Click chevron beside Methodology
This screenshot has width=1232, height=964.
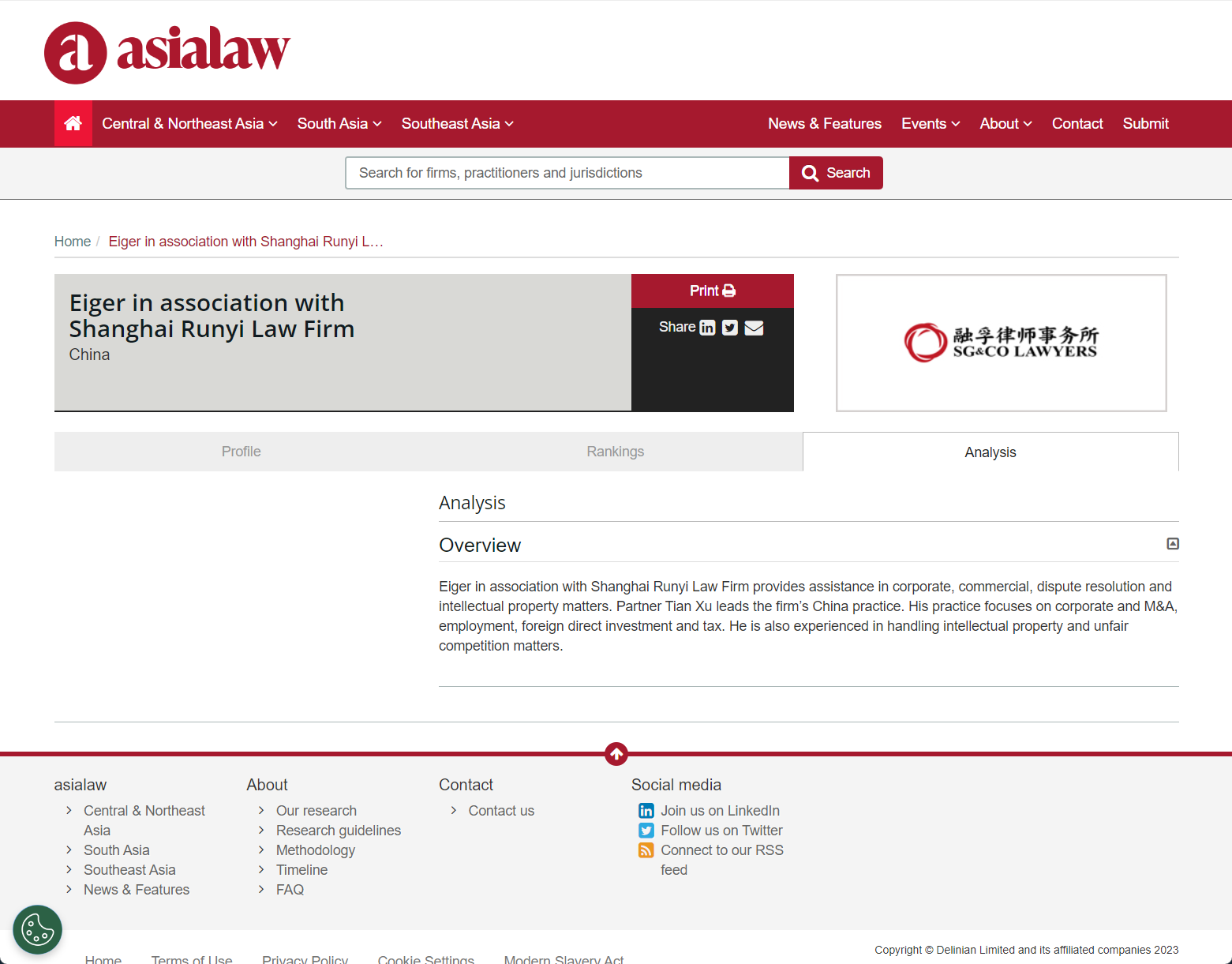pos(261,850)
